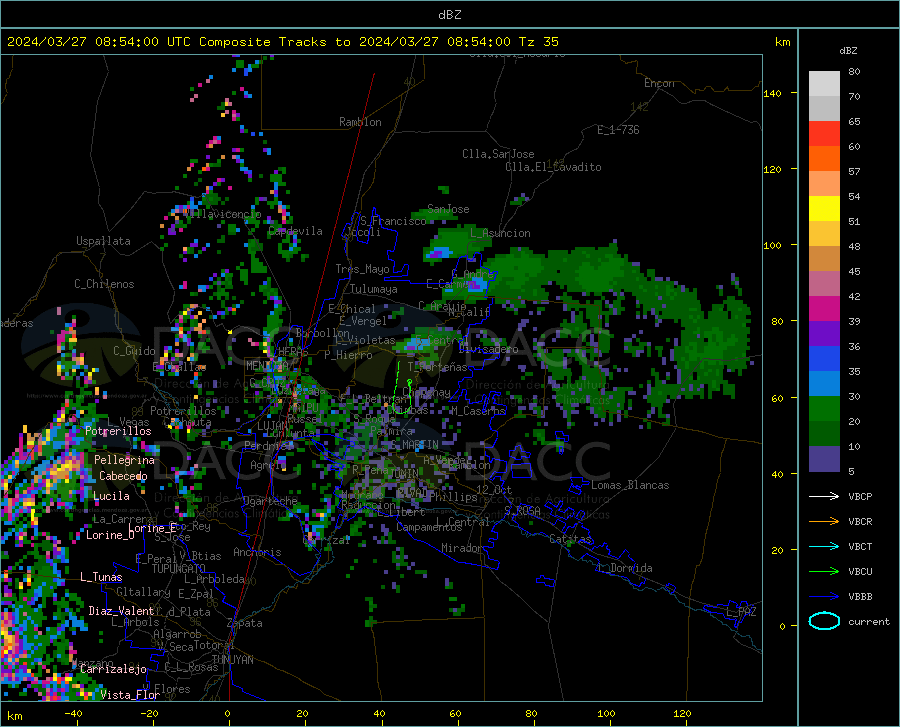Screen dimensions: 900x727
Task: Click the Carrizalejo station label
Action: [x=114, y=669]
